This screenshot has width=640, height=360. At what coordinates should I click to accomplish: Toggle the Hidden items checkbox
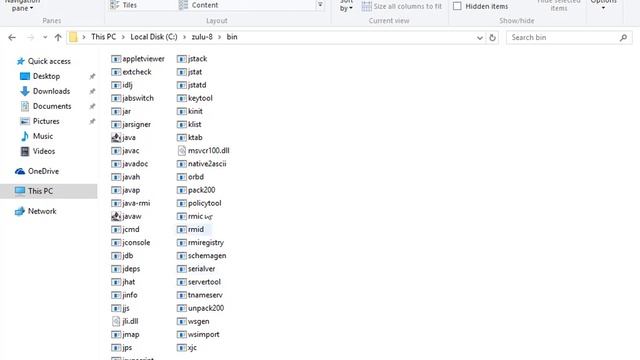coord(457,6)
